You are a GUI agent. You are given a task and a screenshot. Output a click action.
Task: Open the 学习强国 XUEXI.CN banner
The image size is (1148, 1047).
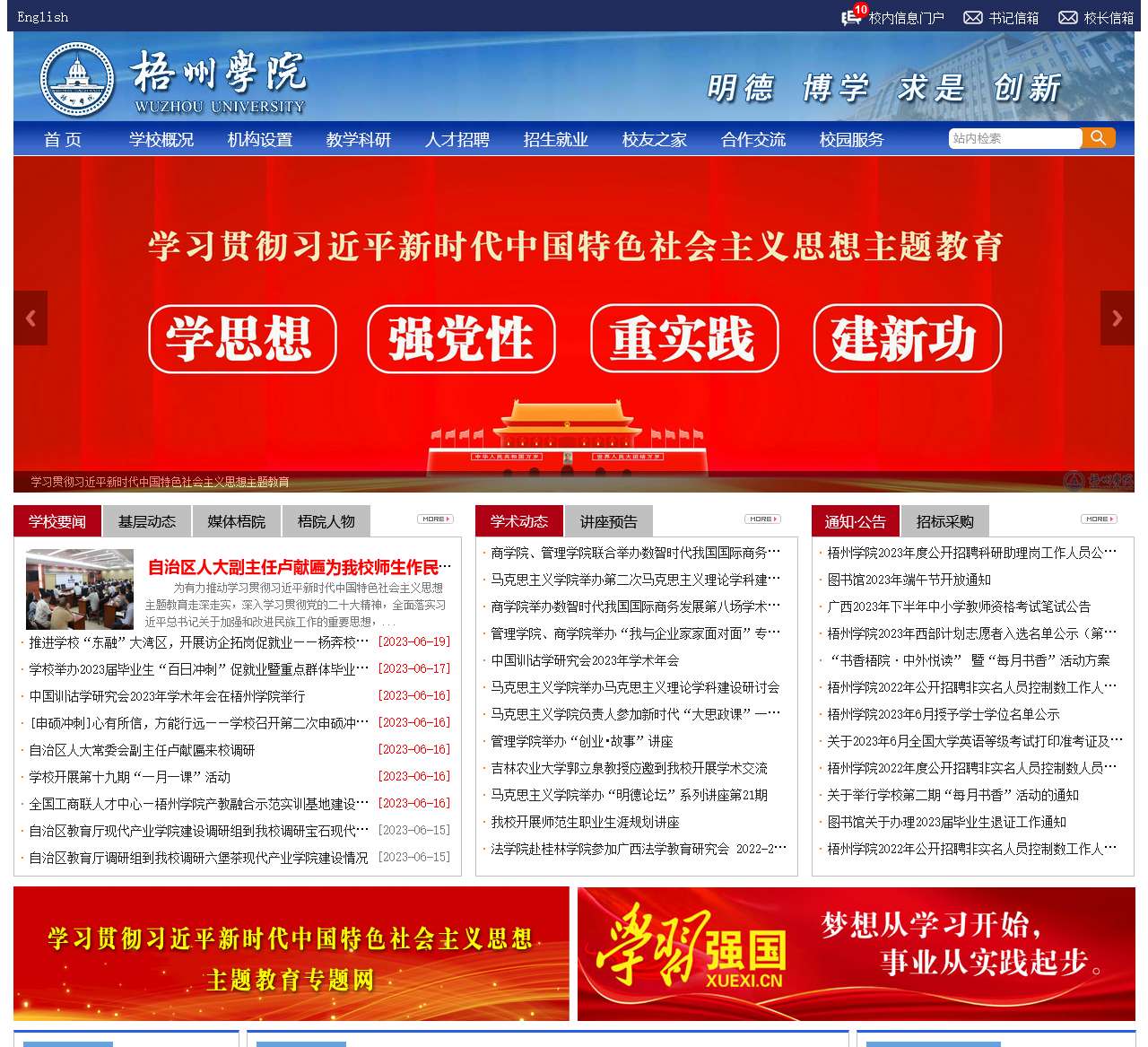856,954
